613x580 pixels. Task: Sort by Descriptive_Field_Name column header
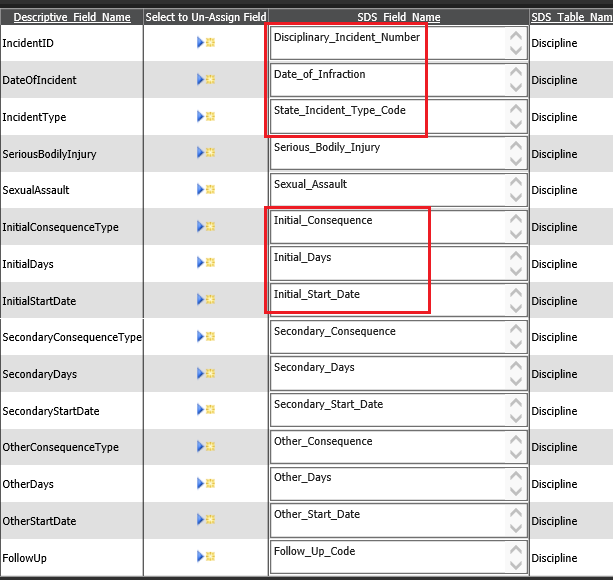(x=71, y=17)
